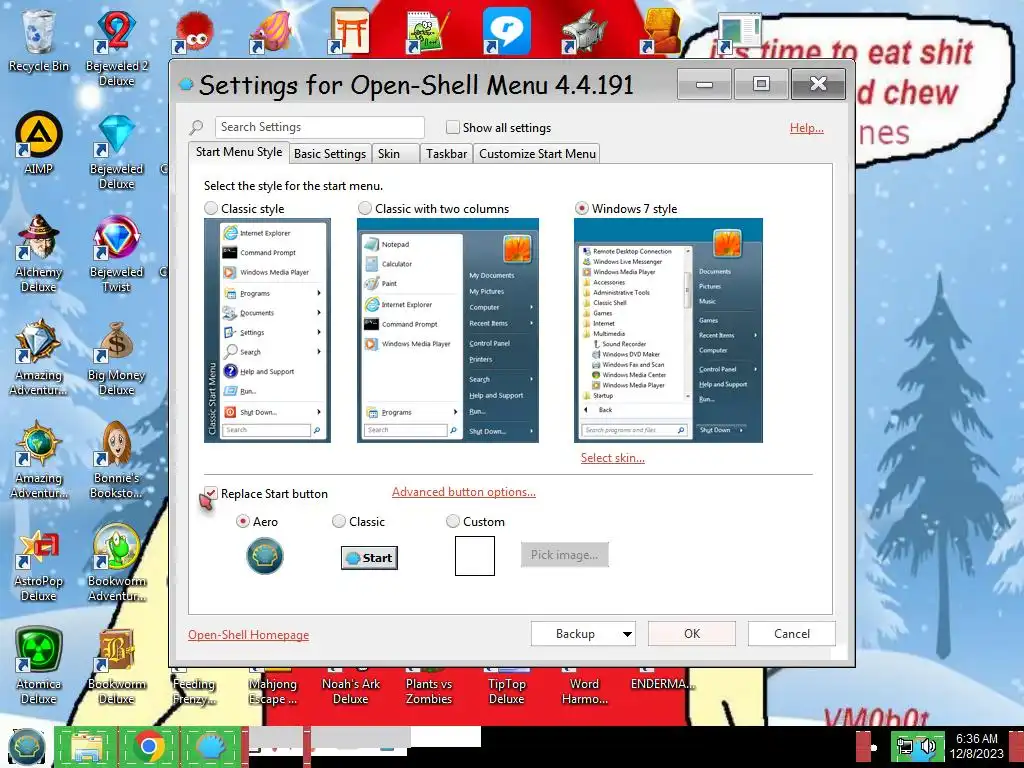
Task: Launch the blue speech bubble R shortcut
Action: coord(505,31)
